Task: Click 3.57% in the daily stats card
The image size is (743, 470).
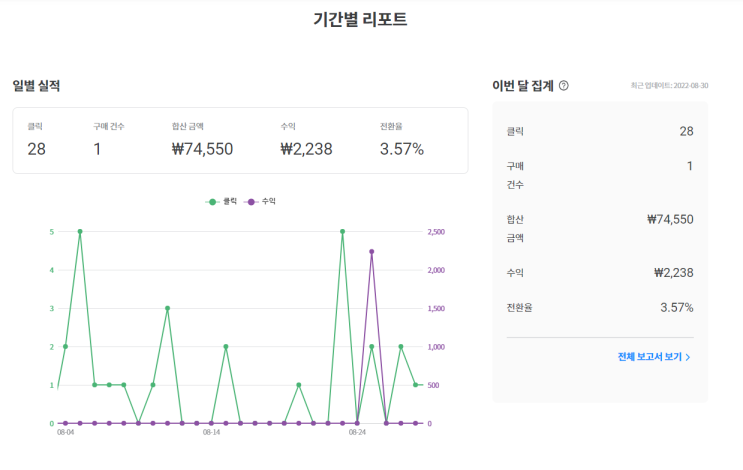Action: point(402,149)
